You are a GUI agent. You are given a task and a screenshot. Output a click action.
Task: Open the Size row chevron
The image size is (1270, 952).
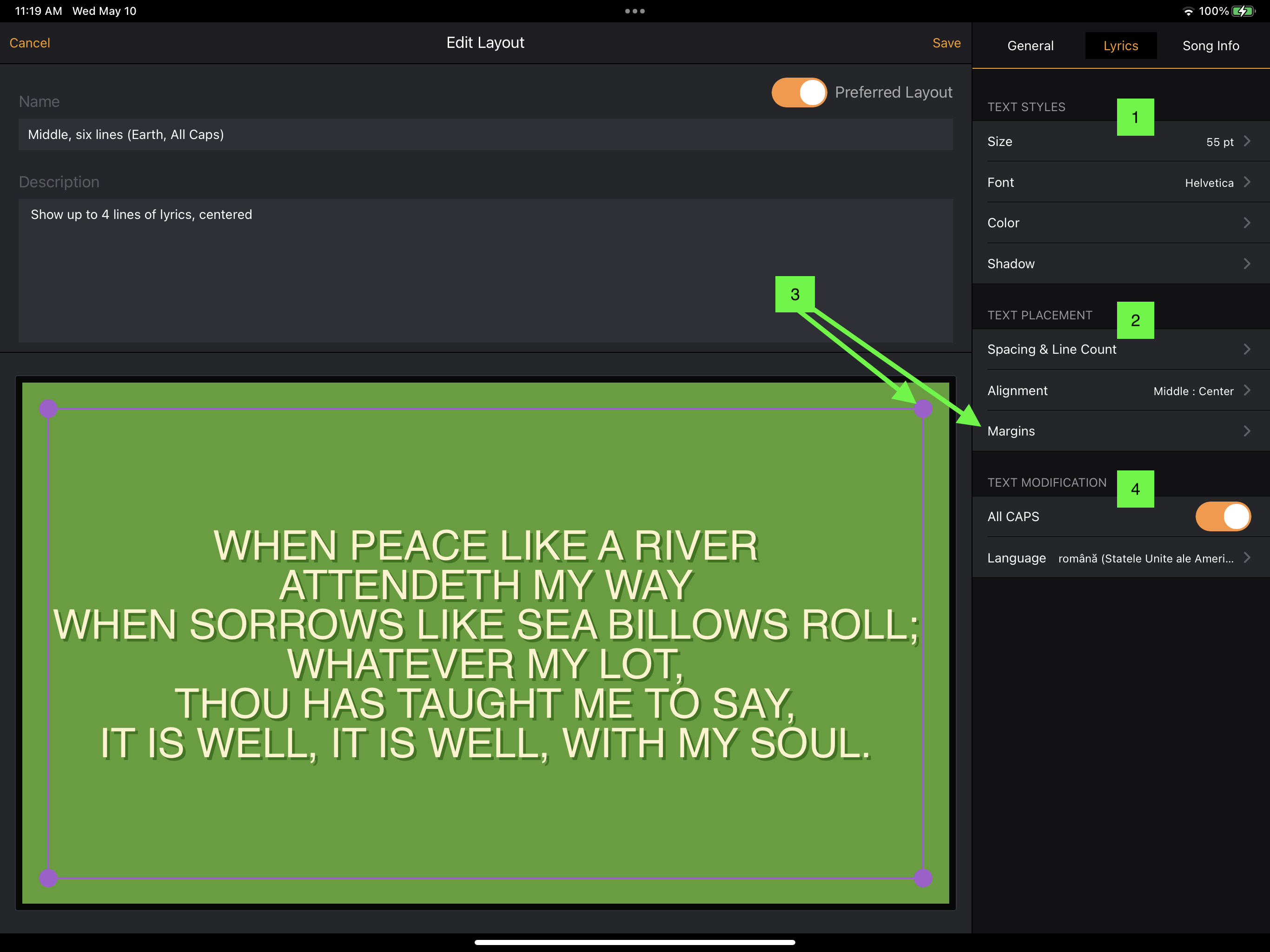point(1246,141)
